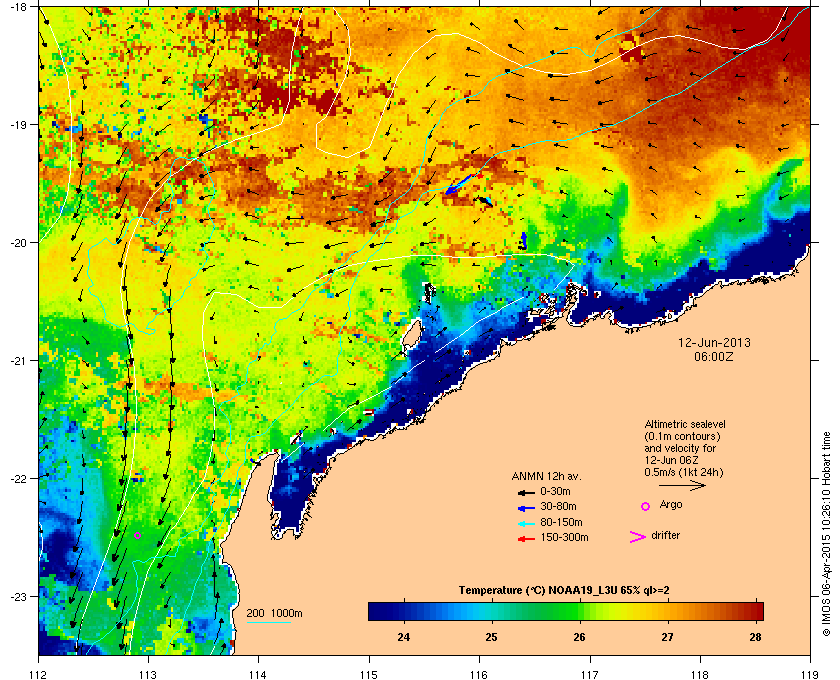This screenshot has height=680, width=840.
Task: Click the color bar tick label '25'
Action: coord(491,637)
